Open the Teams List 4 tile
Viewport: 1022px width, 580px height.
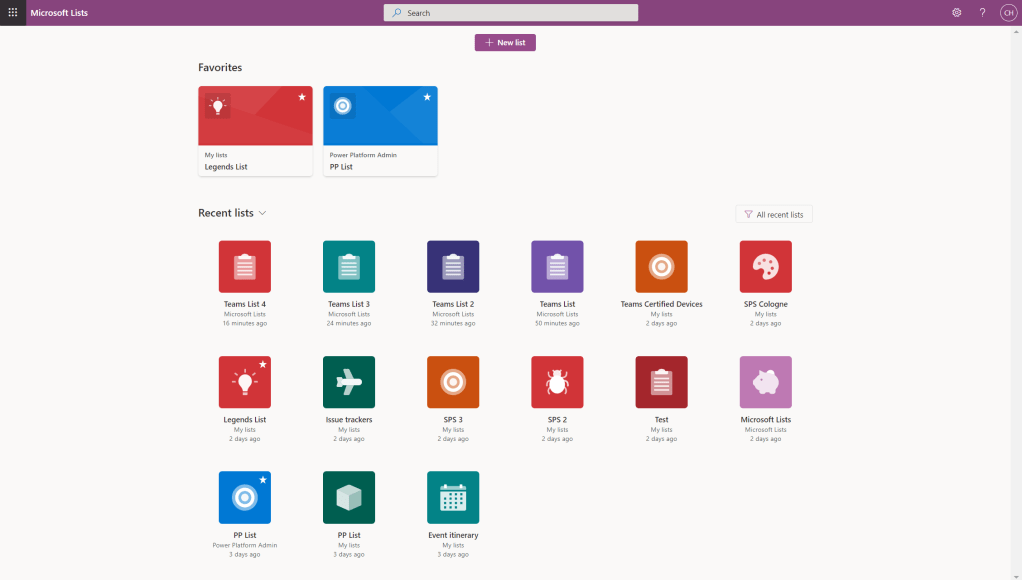[x=245, y=267]
